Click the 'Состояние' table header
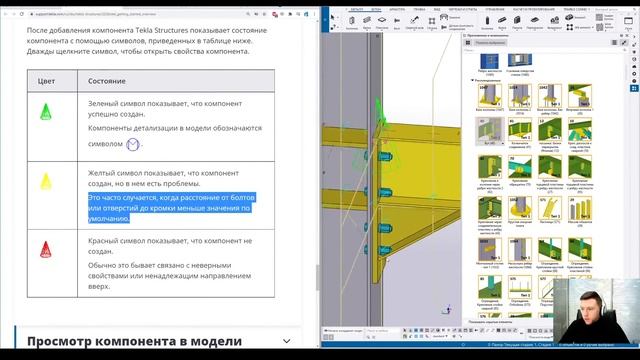 point(107,81)
